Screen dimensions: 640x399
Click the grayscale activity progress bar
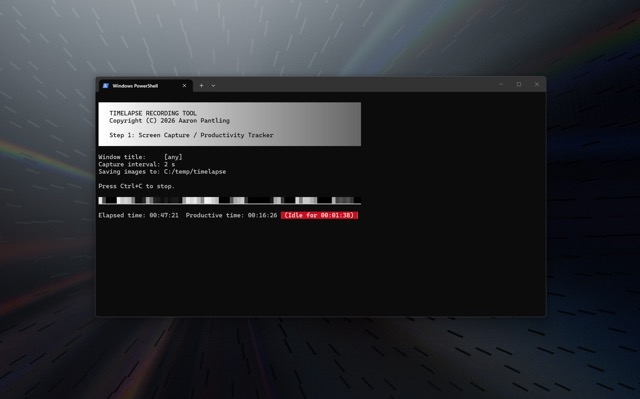pos(229,200)
